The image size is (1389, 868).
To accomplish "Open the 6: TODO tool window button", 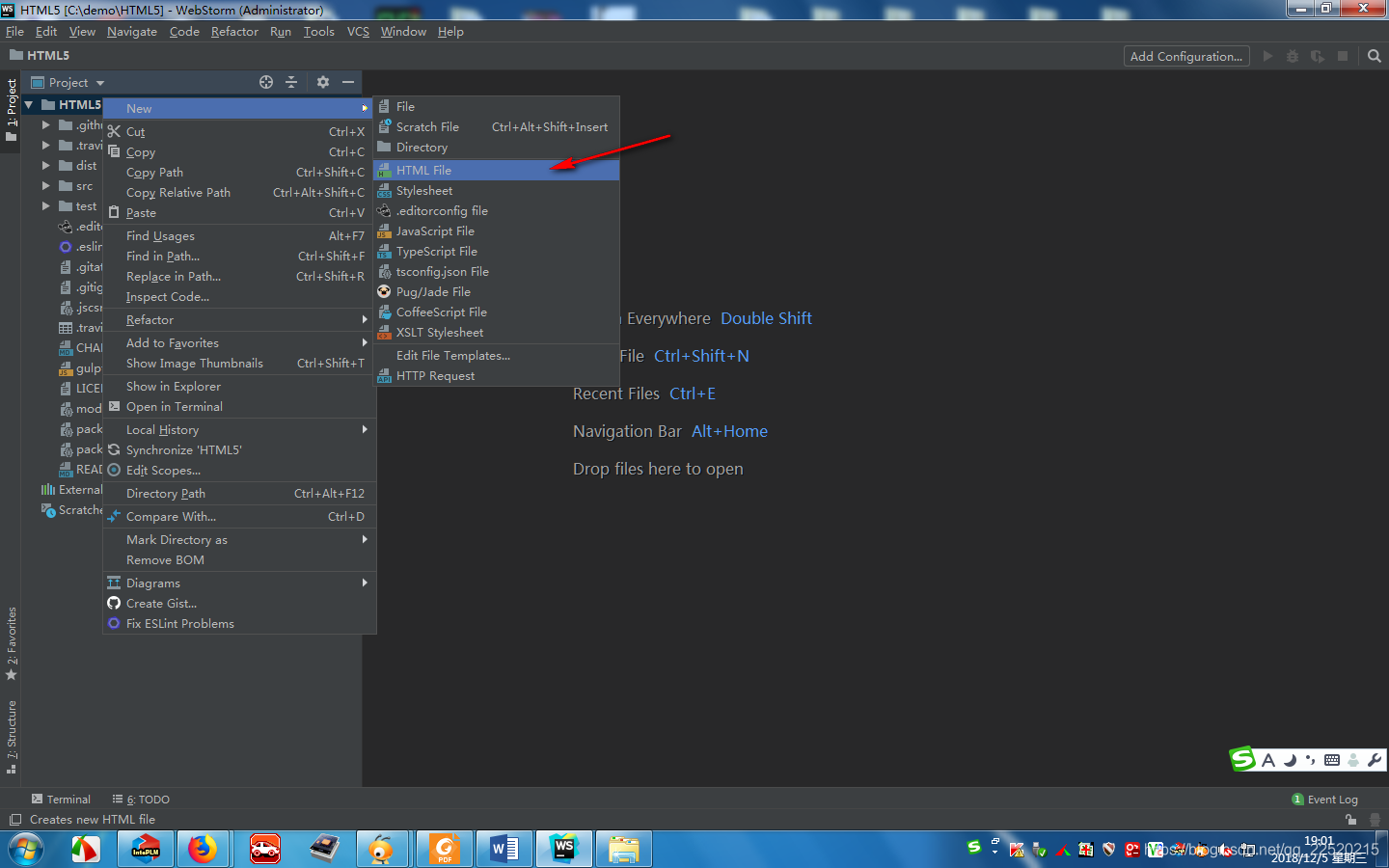I will pyautogui.click(x=141, y=799).
